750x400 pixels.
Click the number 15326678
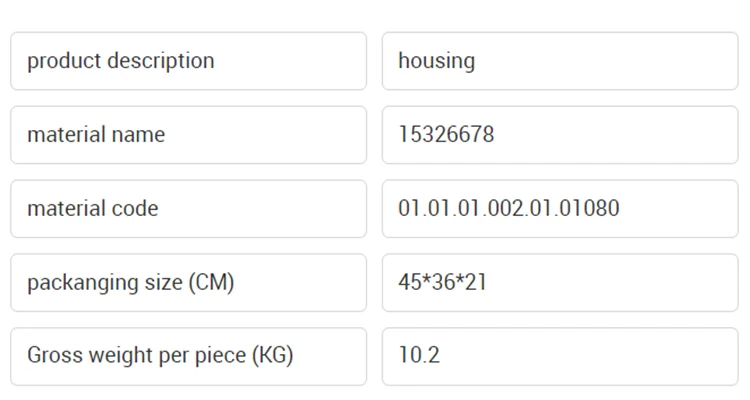point(446,135)
